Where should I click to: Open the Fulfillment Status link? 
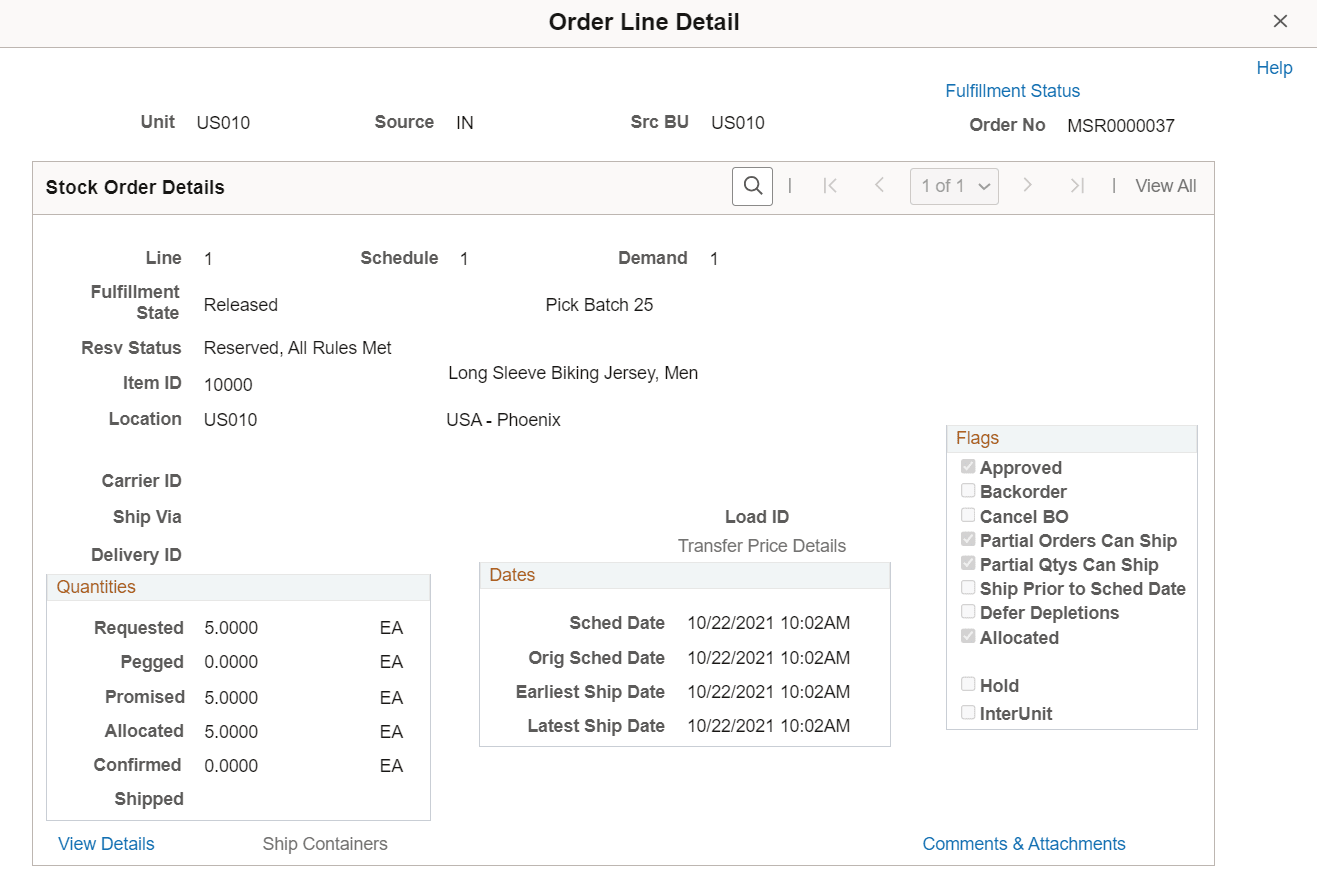point(1012,90)
